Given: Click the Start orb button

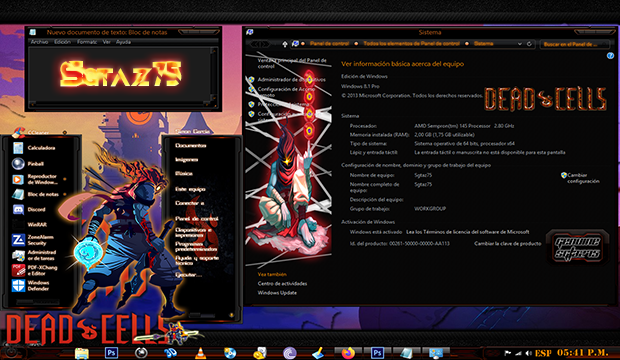Looking at the screenshot, I should [11, 352].
